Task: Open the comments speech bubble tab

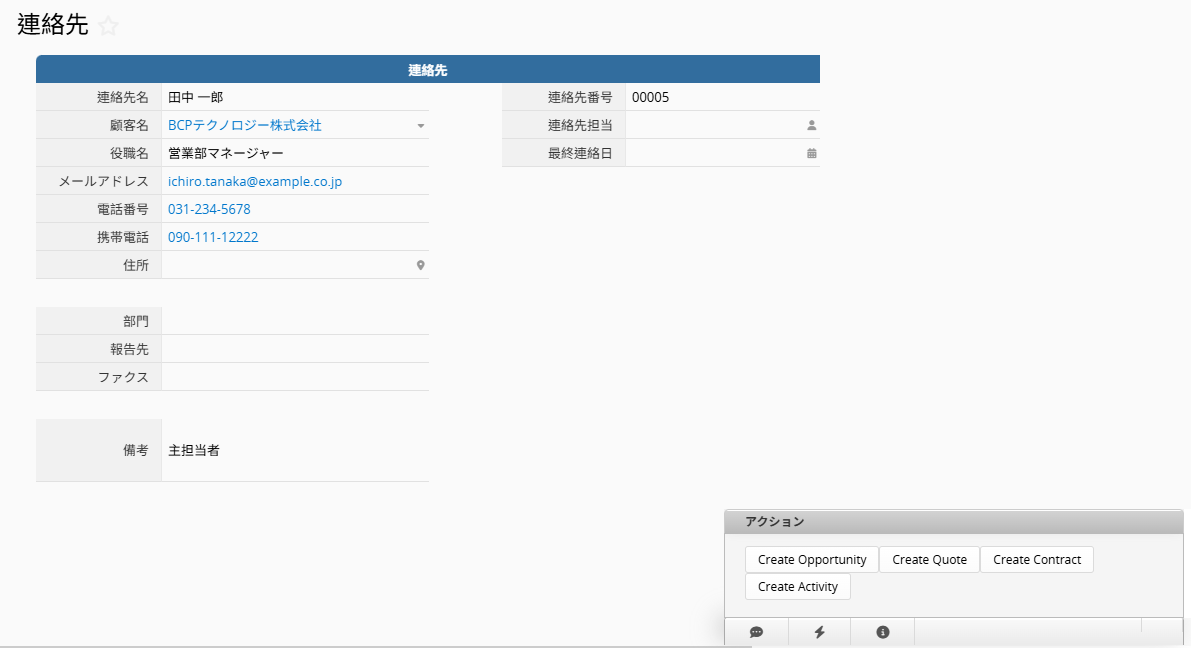Action: [756, 632]
